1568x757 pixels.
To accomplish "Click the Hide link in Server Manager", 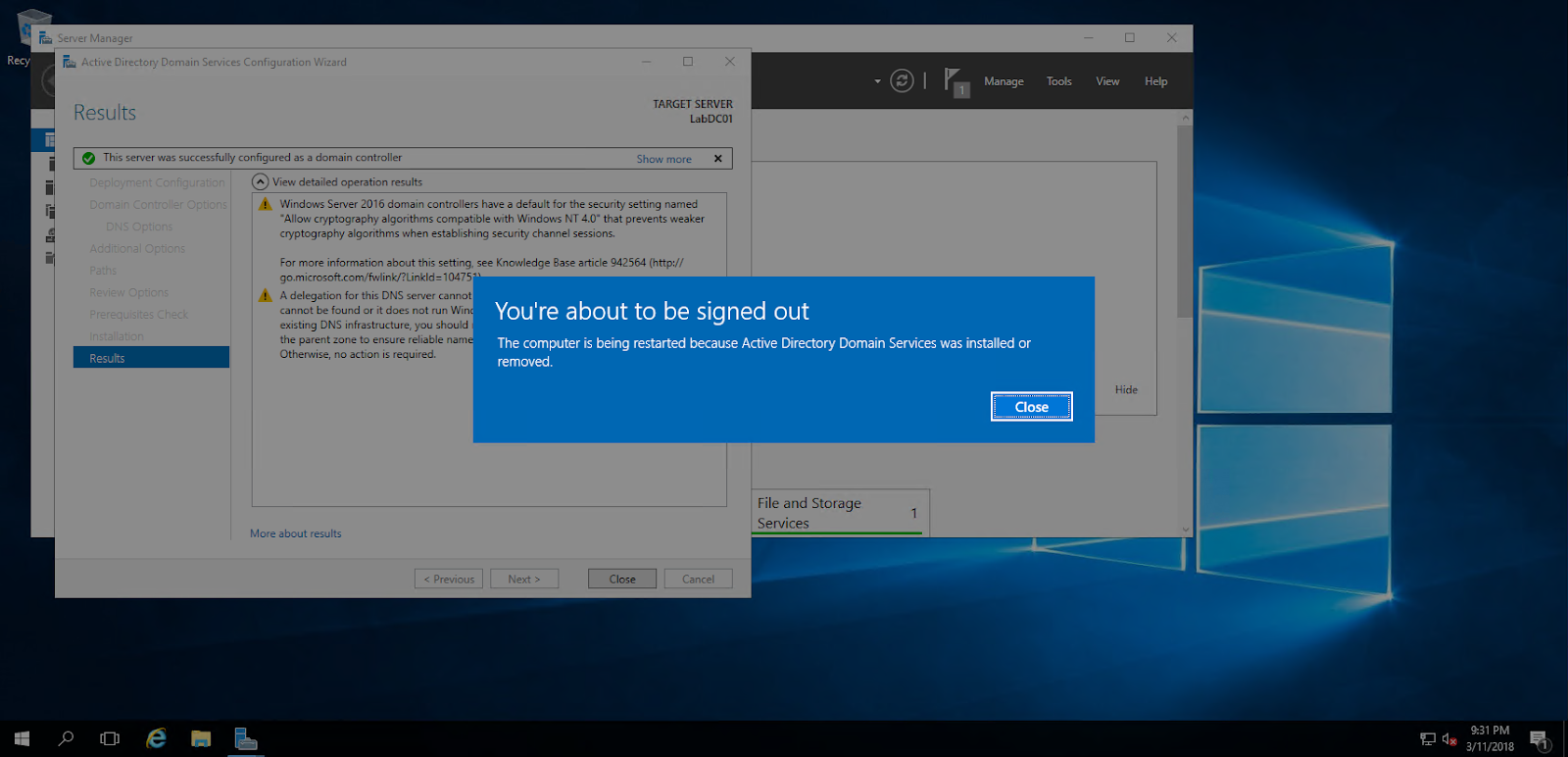I will (1126, 389).
